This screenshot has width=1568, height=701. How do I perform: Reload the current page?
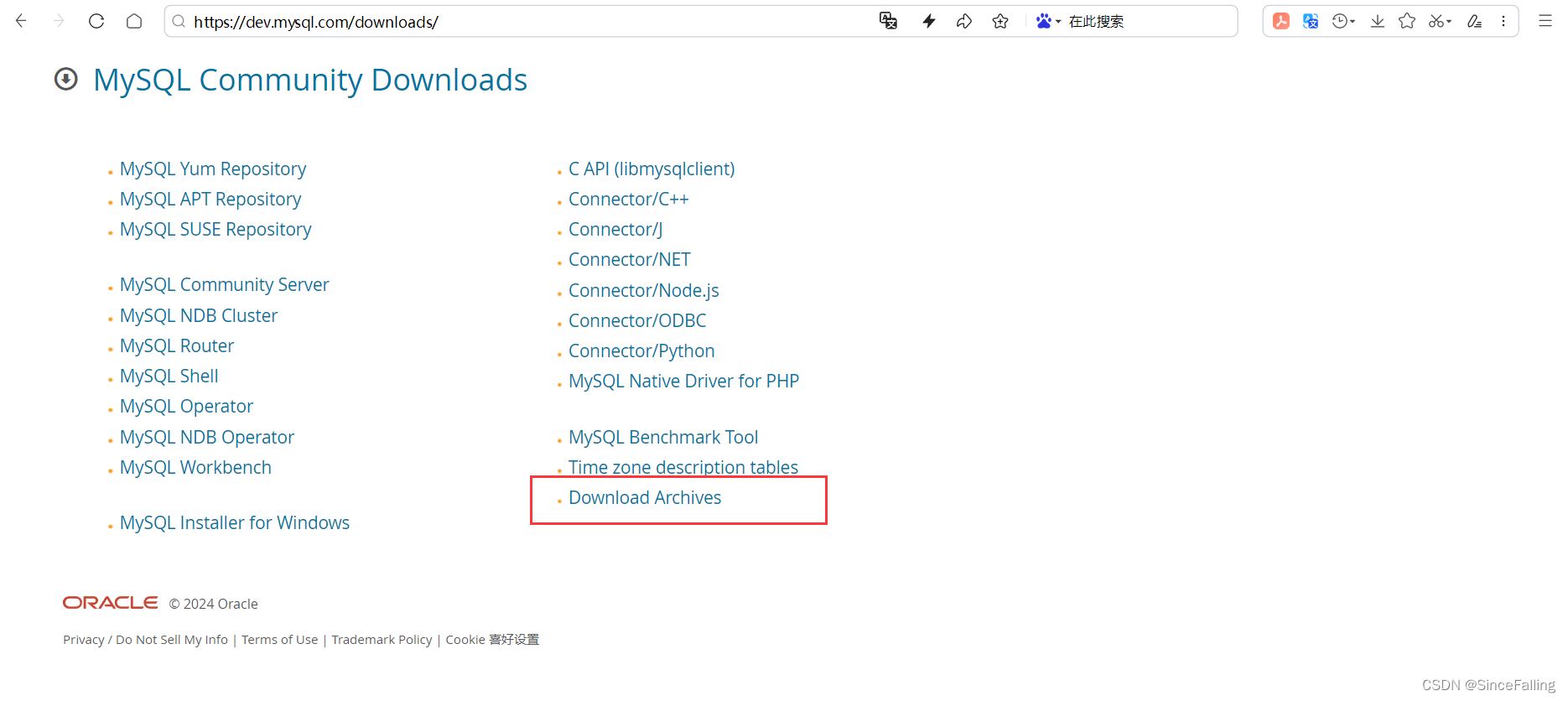(x=96, y=21)
